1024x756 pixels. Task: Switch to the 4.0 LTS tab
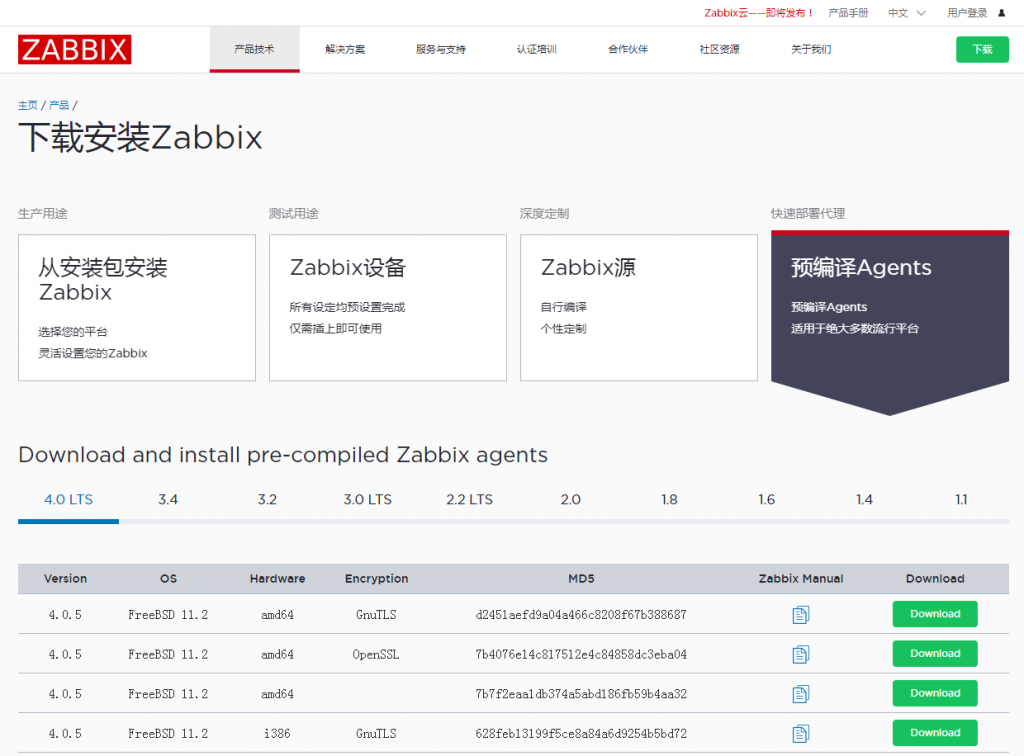[x=69, y=499]
